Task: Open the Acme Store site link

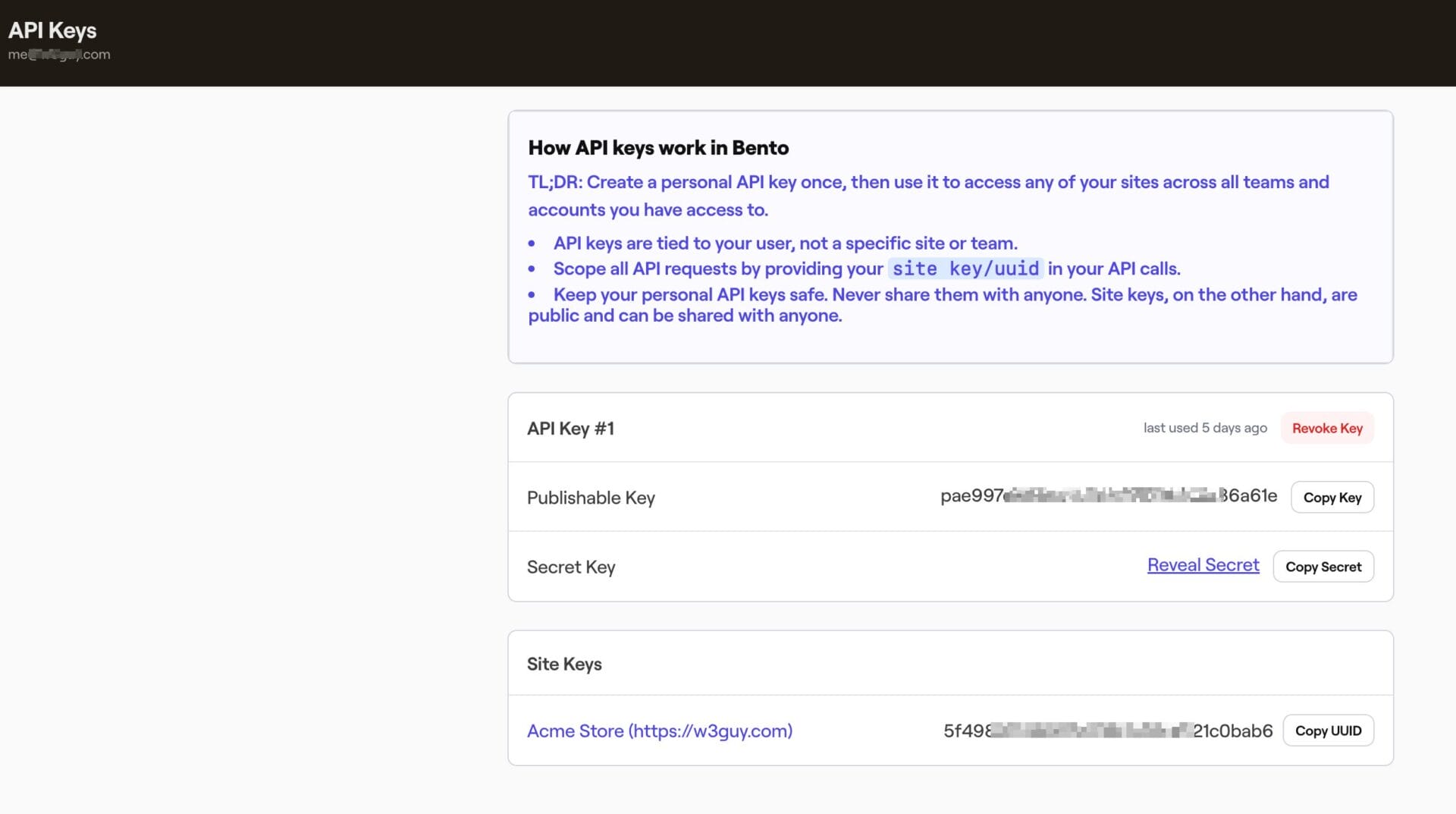Action: click(659, 731)
